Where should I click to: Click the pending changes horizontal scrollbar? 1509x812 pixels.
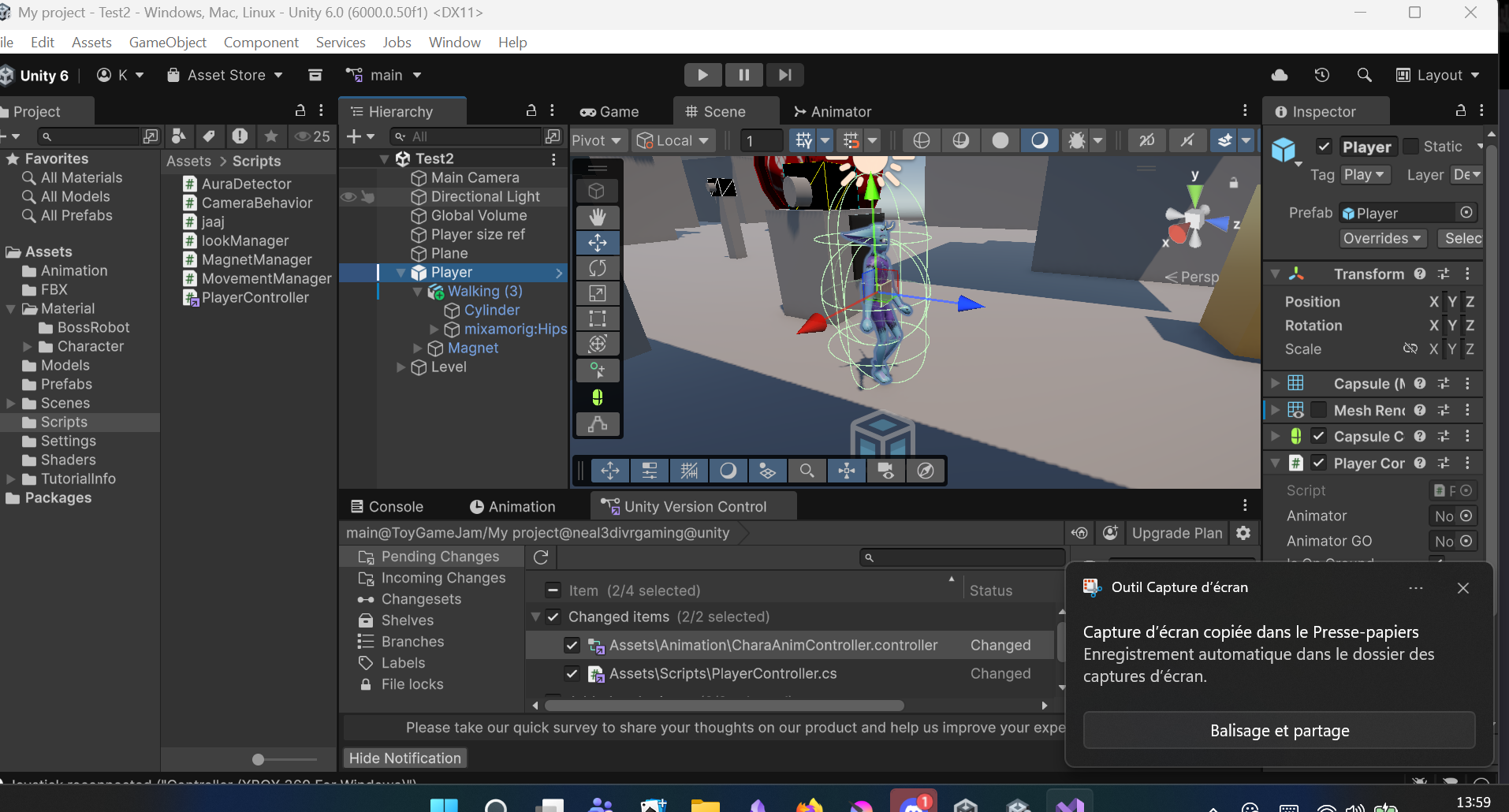(x=724, y=706)
